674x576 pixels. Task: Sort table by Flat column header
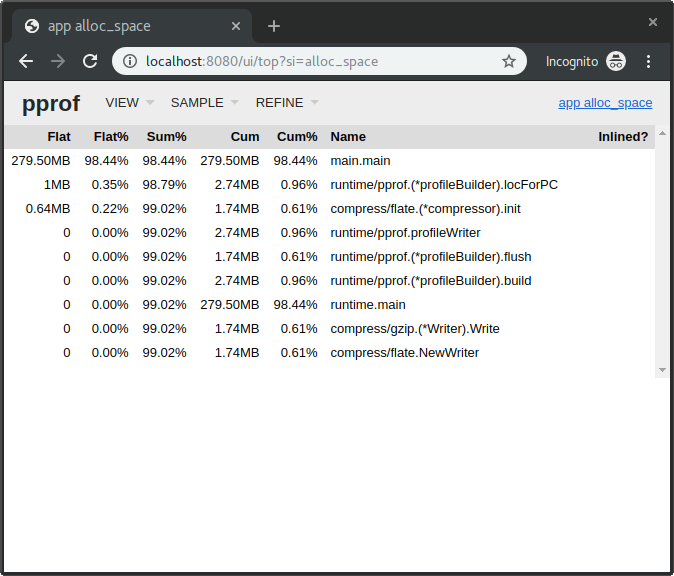pos(59,137)
